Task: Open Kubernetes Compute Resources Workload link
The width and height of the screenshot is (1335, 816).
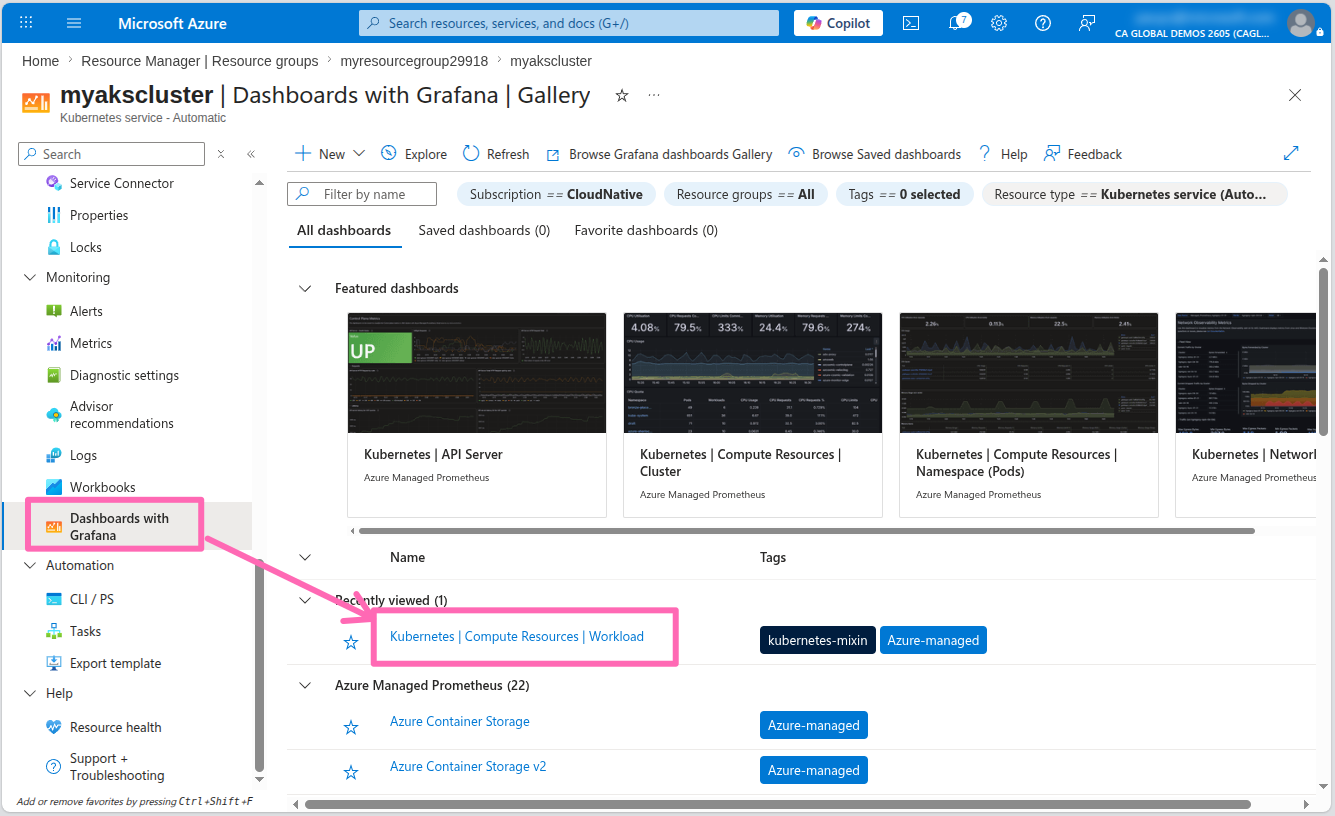Action: (x=517, y=636)
